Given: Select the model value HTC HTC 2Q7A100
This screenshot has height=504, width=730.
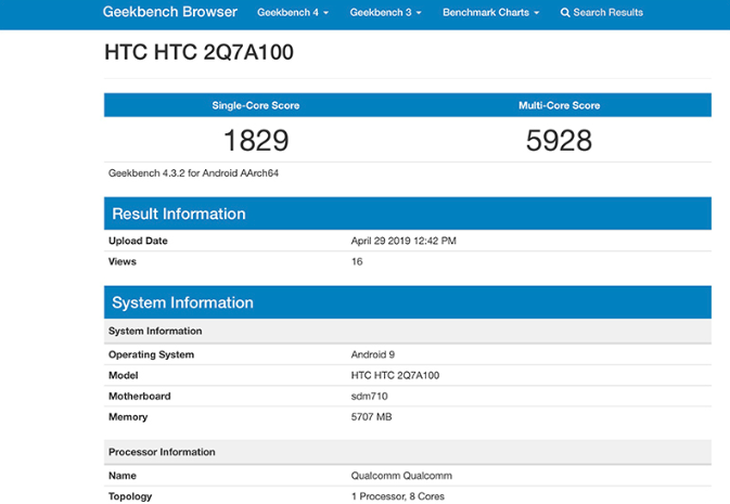Looking at the screenshot, I should pos(395,375).
